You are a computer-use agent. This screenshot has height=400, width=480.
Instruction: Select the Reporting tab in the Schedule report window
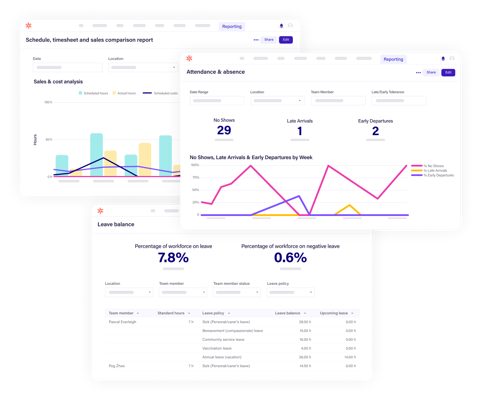(232, 26)
